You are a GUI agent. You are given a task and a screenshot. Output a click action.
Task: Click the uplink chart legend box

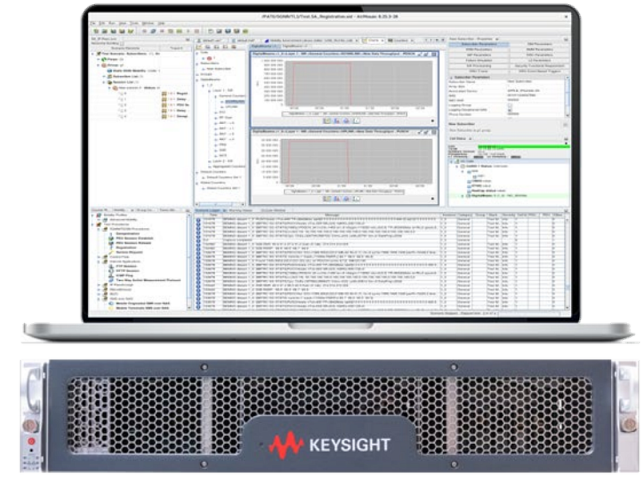point(344,191)
